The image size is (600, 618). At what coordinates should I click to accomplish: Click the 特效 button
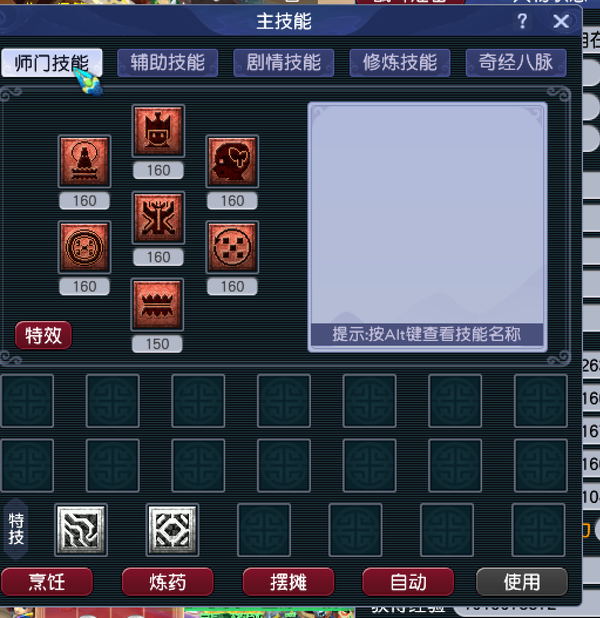click(x=43, y=335)
